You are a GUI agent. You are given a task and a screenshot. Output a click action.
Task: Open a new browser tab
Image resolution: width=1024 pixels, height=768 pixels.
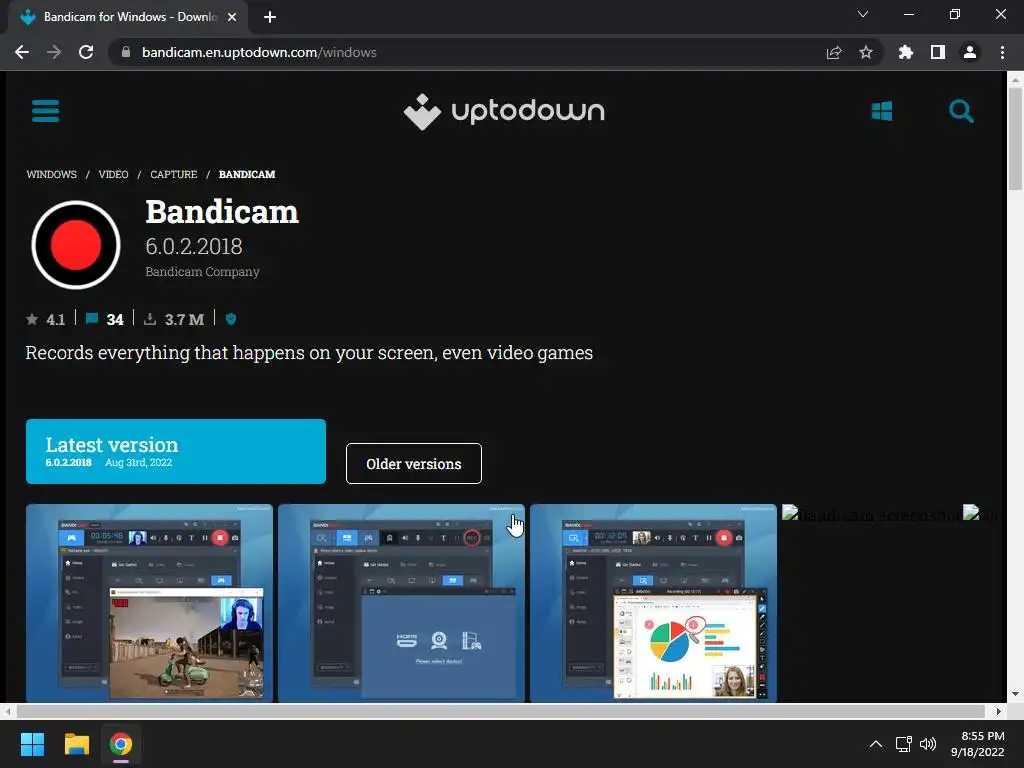[270, 17]
